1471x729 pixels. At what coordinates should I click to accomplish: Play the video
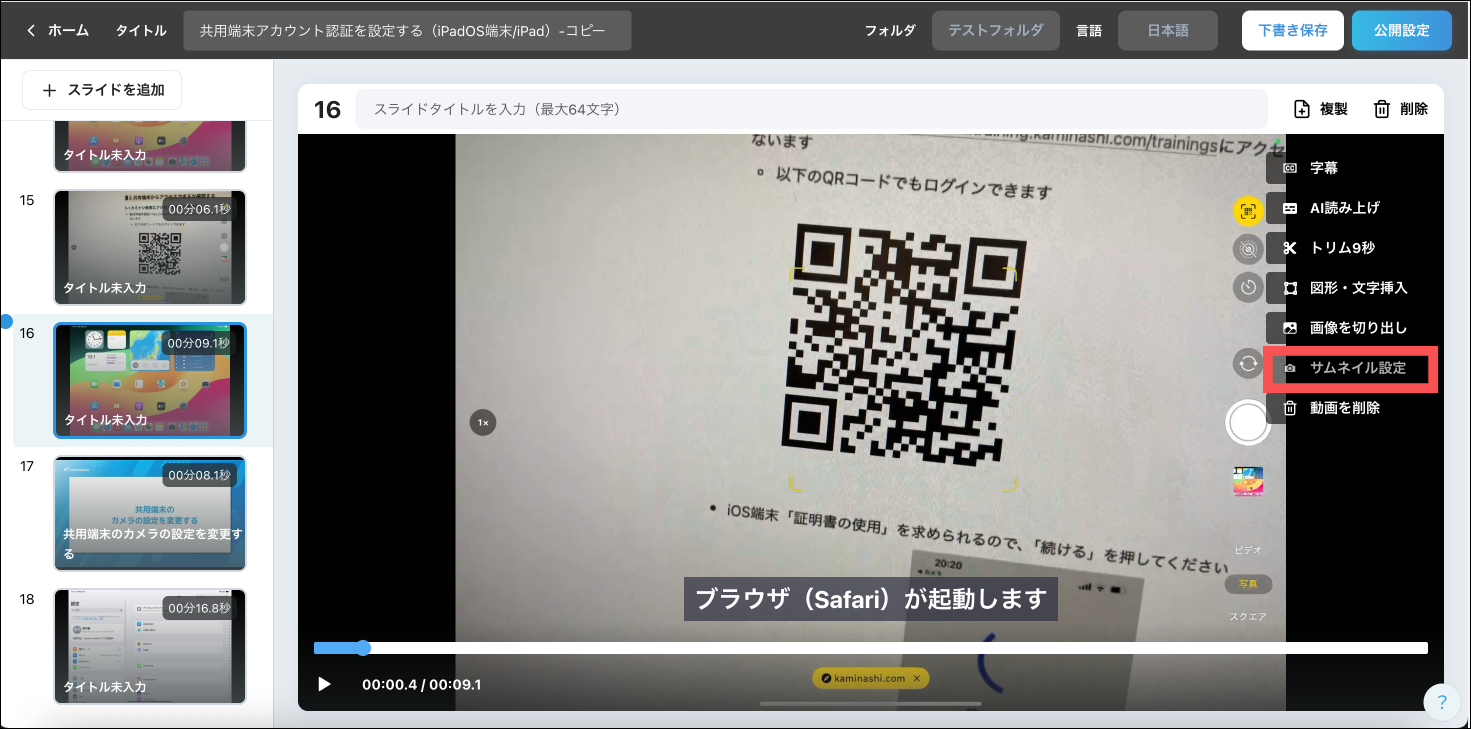[x=324, y=684]
